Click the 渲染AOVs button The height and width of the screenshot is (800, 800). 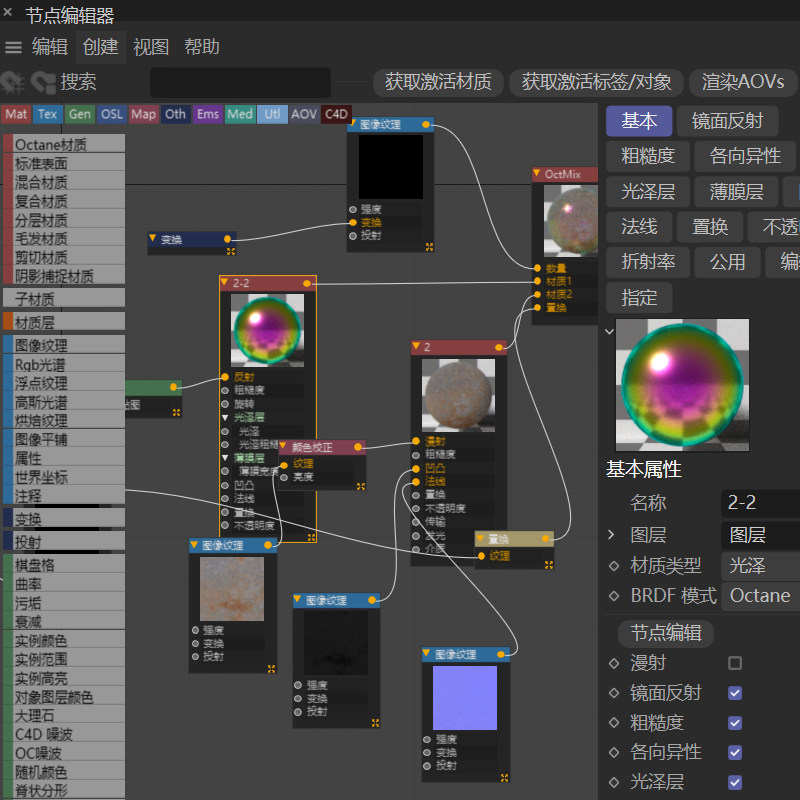(742, 83)
